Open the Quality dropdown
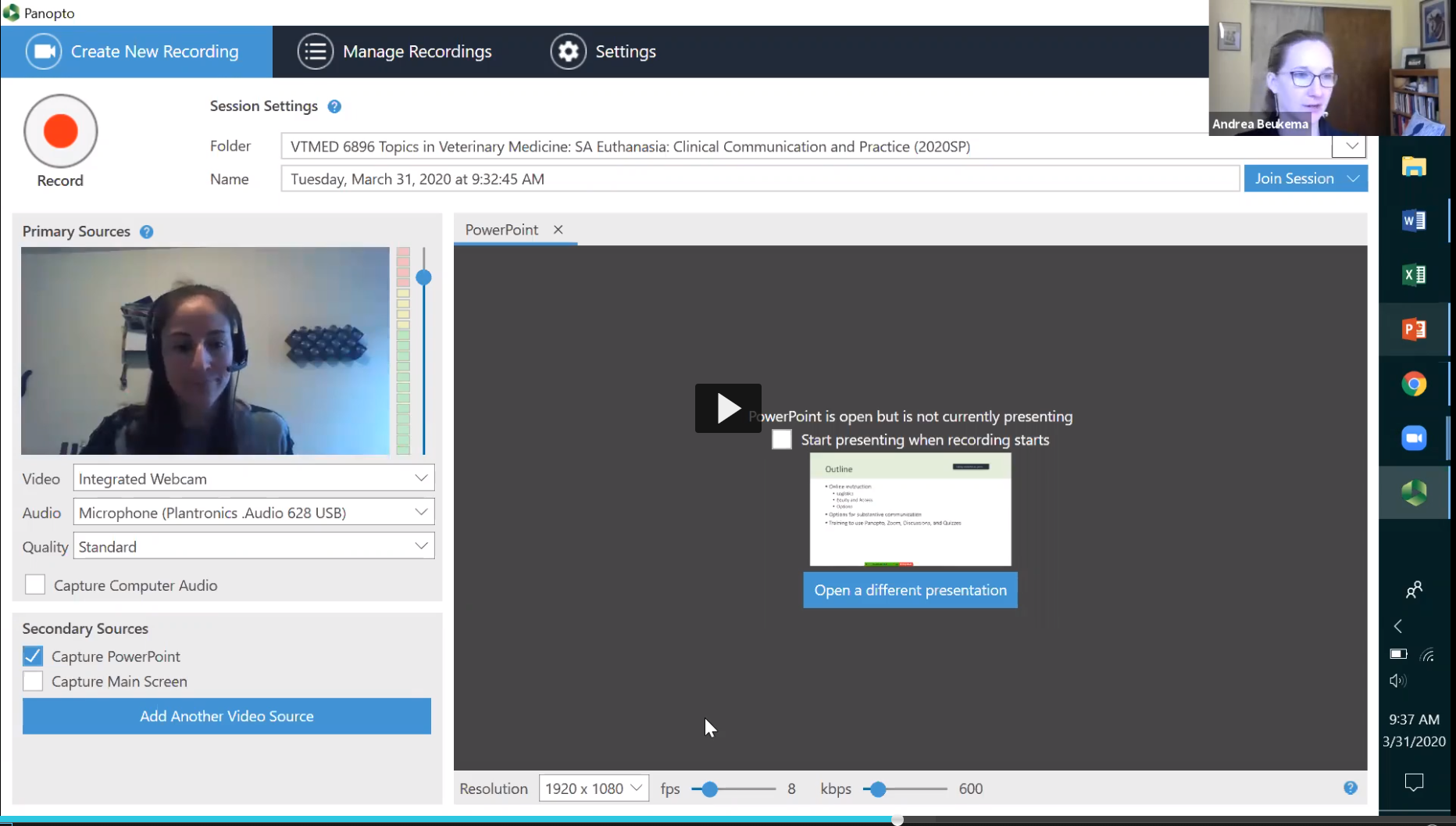Screen dimensions: 1456x826 [x=254, y=546]
